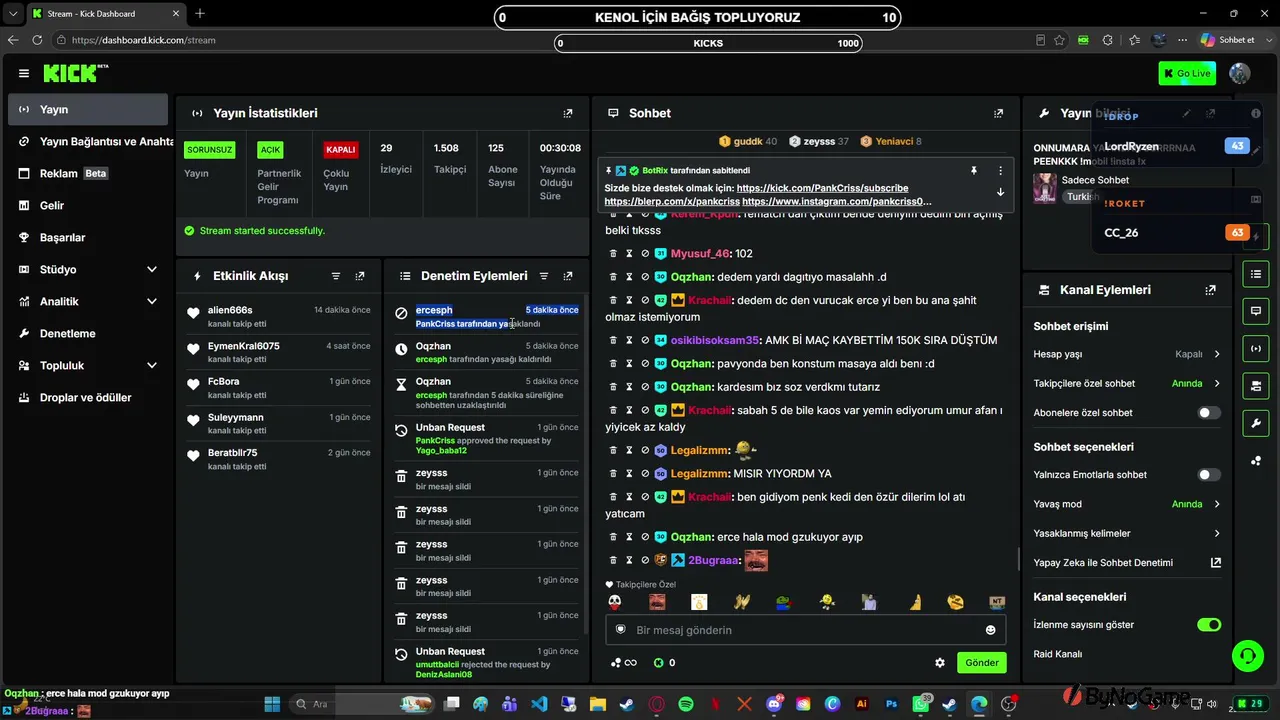This screenshot has width=1280, height=720.
Task: Click the Unban Request approved entry
Action: pos(486,439)
